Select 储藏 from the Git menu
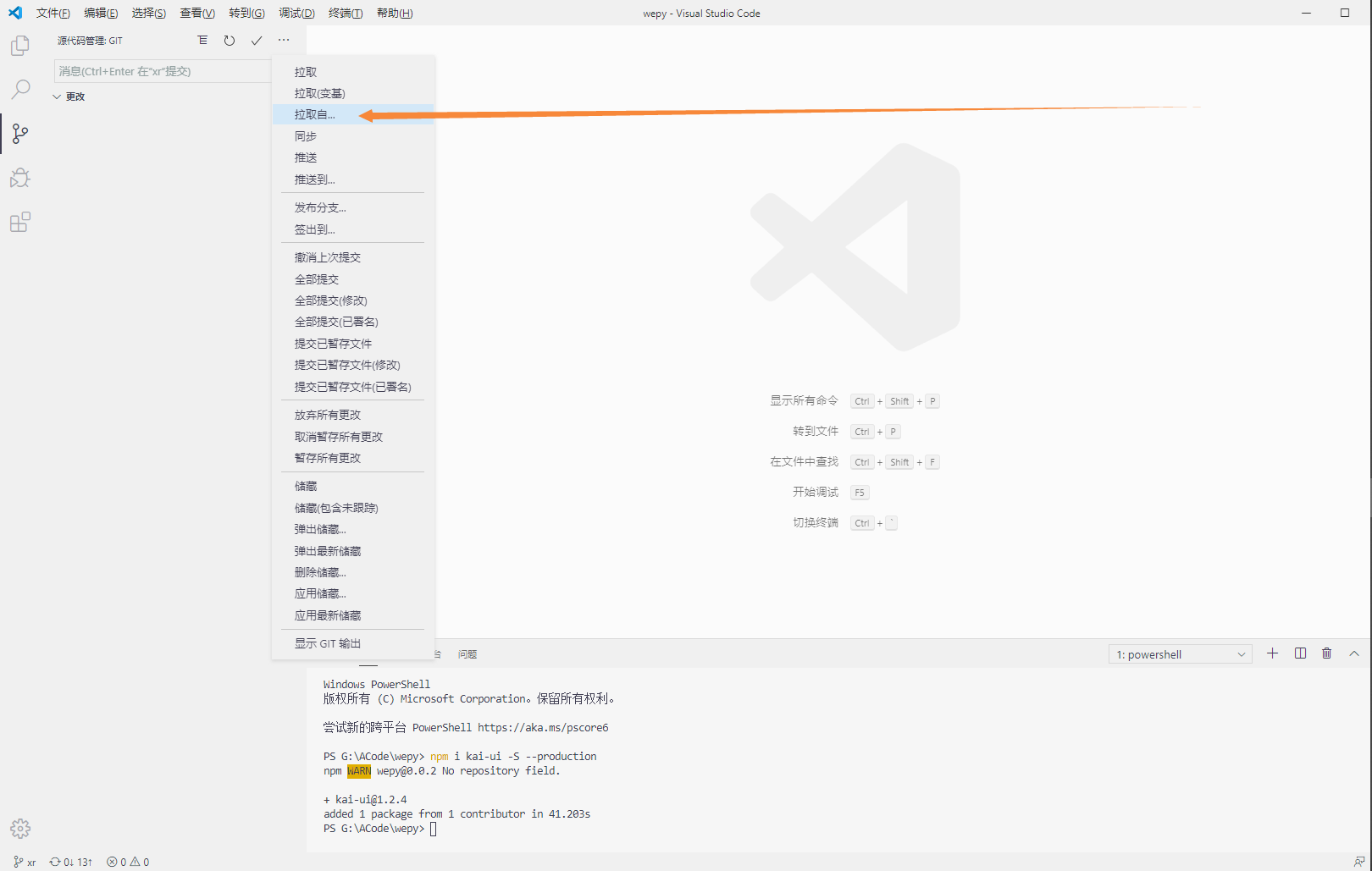Viewport: 1372px width, 871px height. pyautogui.click(x=306, y=486)
